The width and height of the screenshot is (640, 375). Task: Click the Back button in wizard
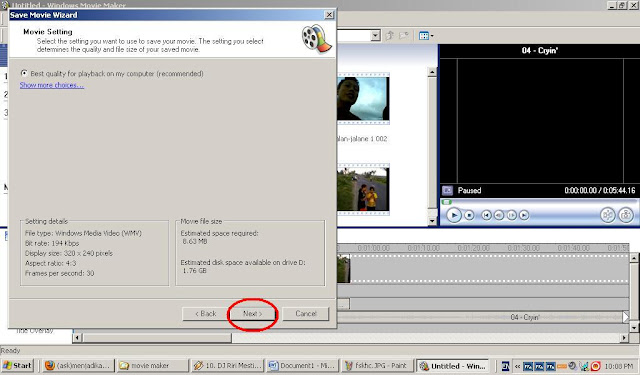(205, 313)
